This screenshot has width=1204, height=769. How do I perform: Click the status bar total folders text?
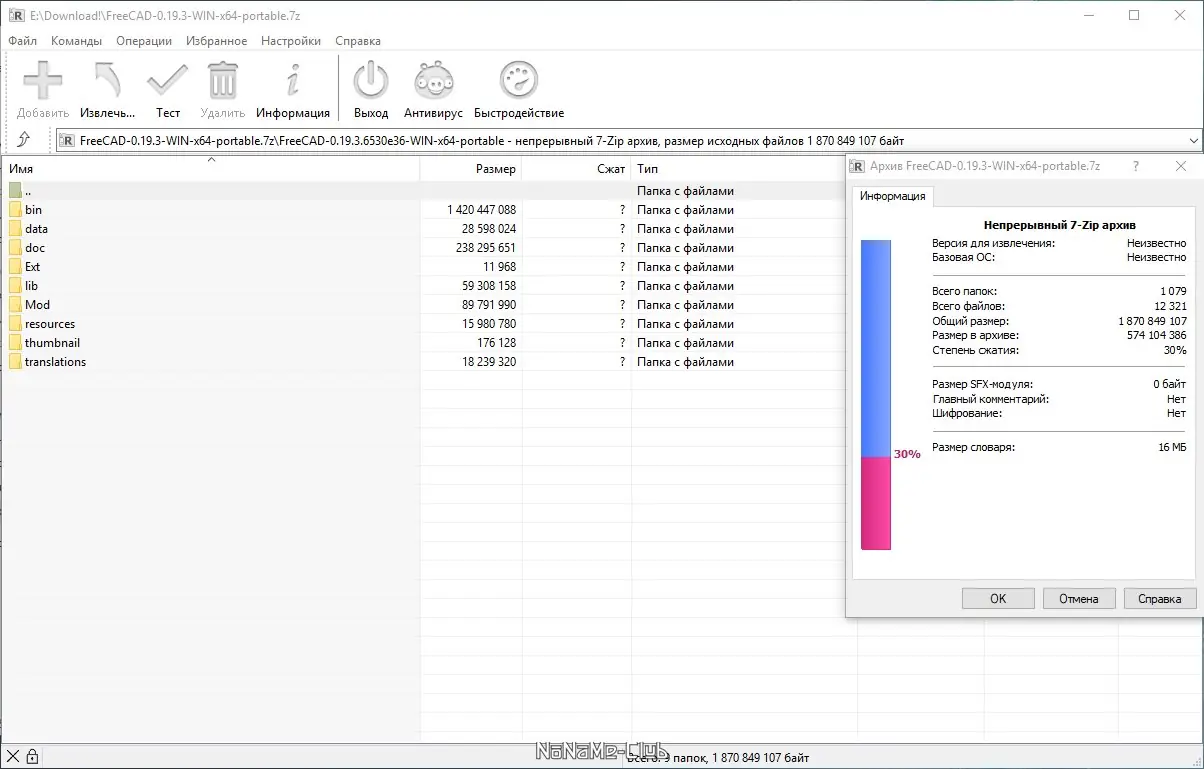pos(718,757)
